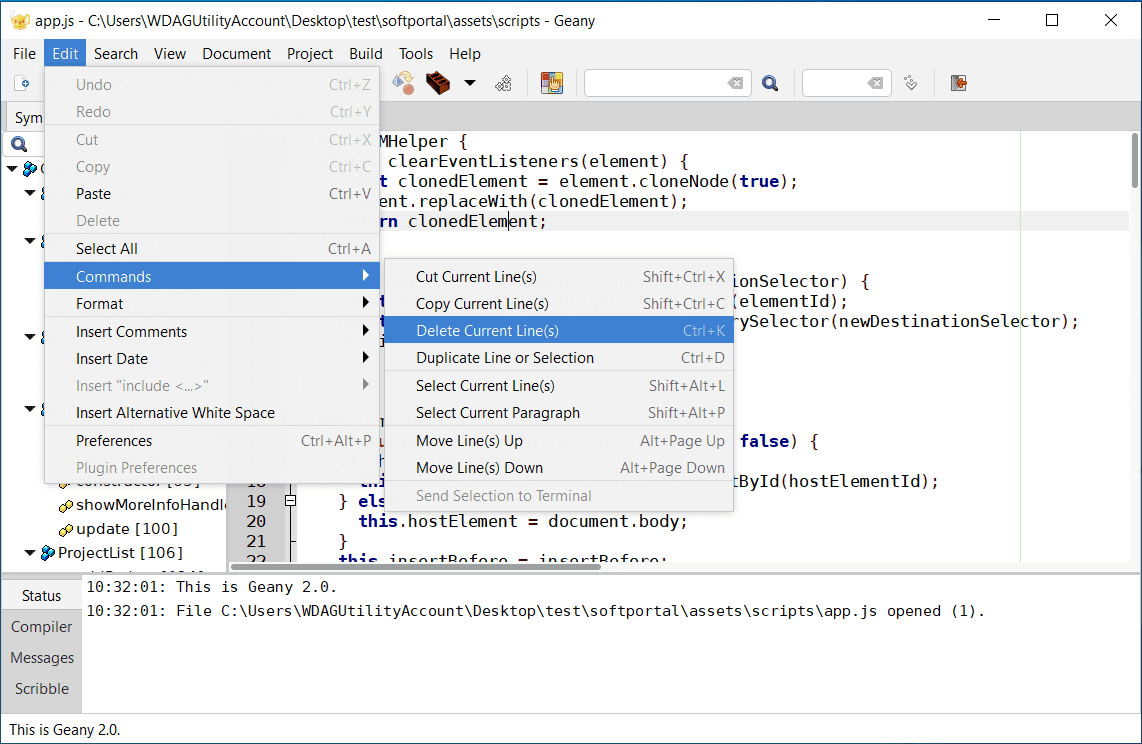
Task: Click the Quit Geany toolbar icon
Action: (x=958, y=83)
